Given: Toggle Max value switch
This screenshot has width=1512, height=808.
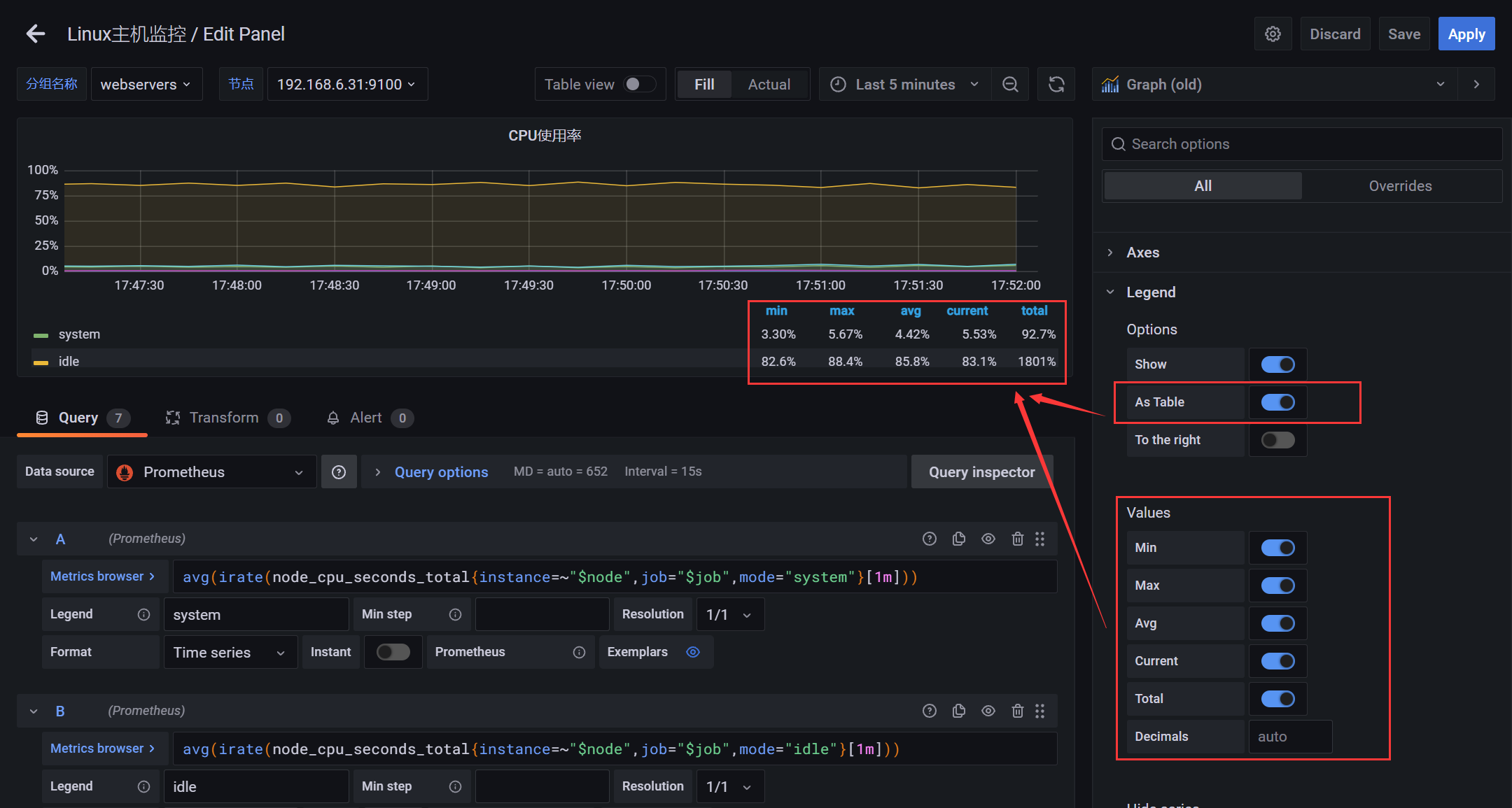Looking at the screenshot, I should pyautogui.click(x=1277, y=586).
